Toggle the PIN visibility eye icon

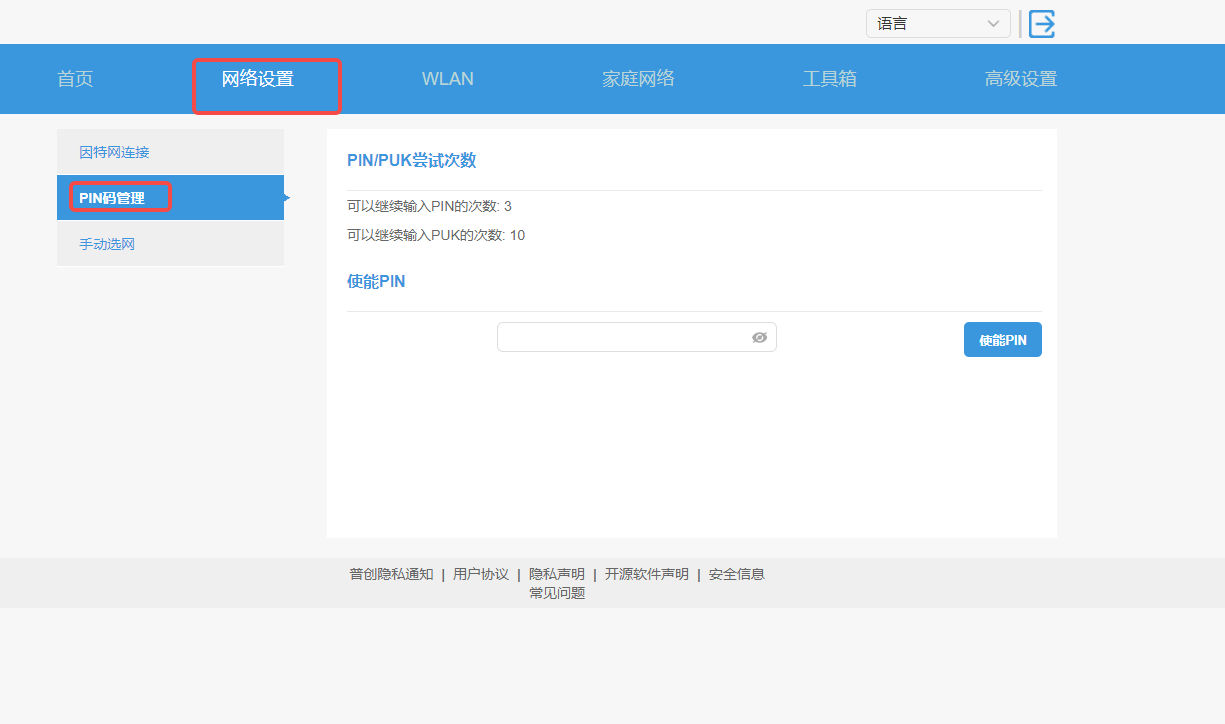pos(759,337)
